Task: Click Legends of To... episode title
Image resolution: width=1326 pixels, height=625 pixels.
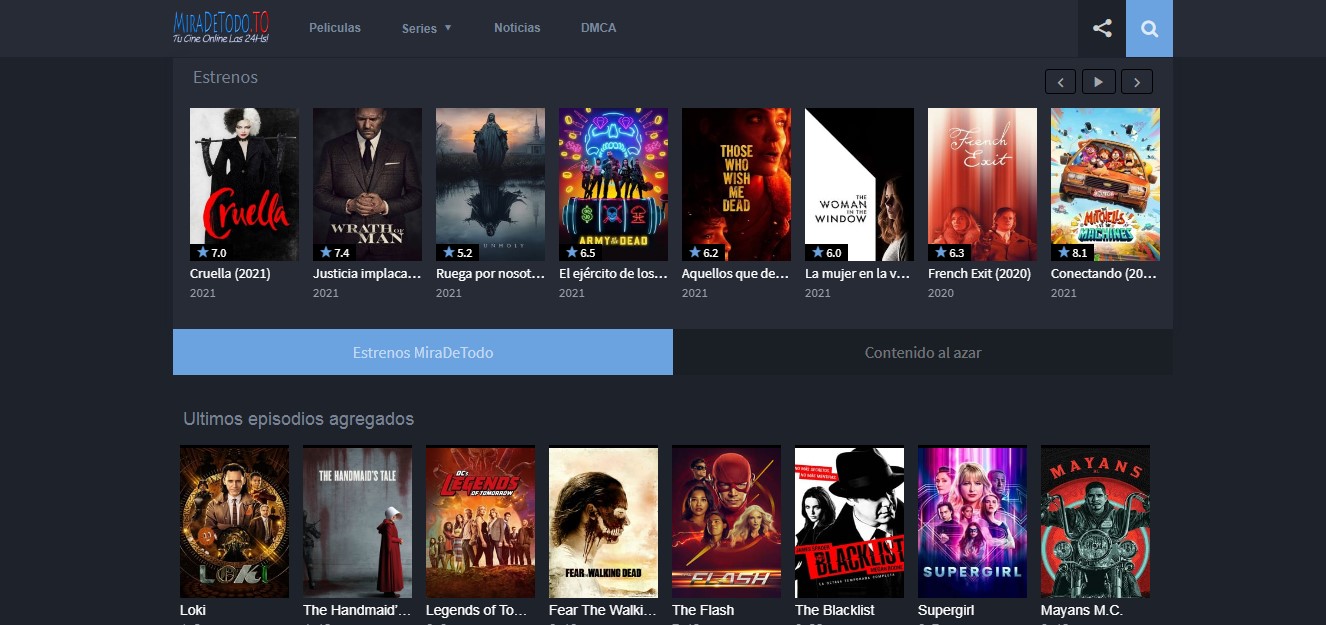Action: (477, 610)
